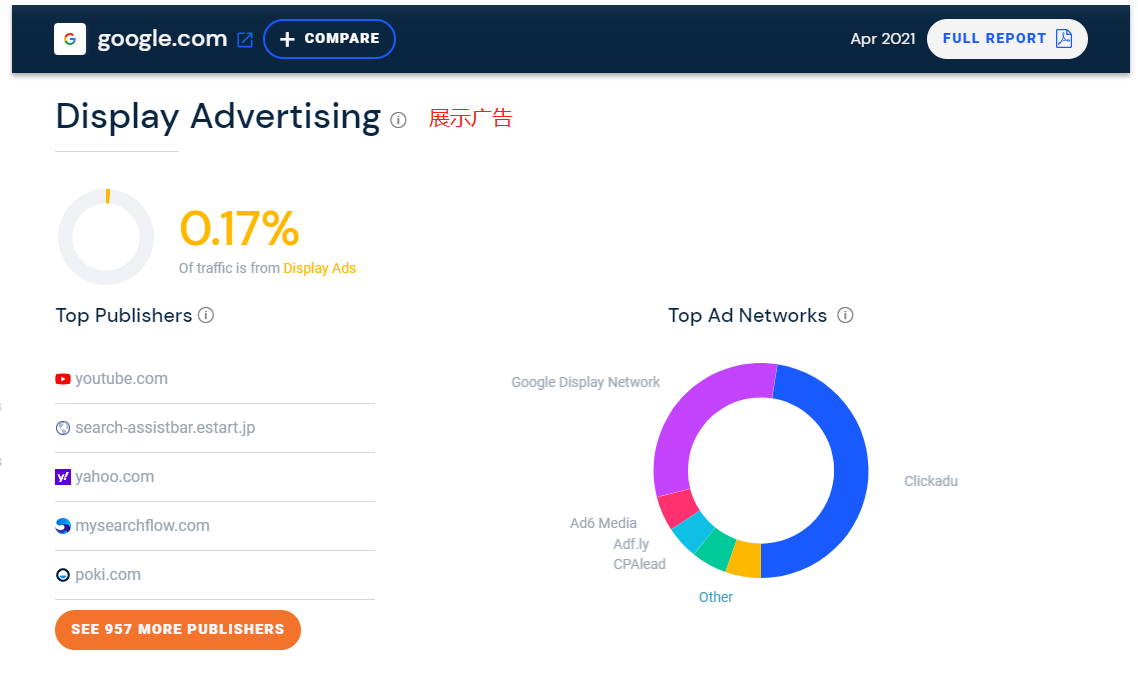This screenshot has height=675, width=1138.
Task: Click the mysearchflow.com favicon
Action: click(63, 525)
